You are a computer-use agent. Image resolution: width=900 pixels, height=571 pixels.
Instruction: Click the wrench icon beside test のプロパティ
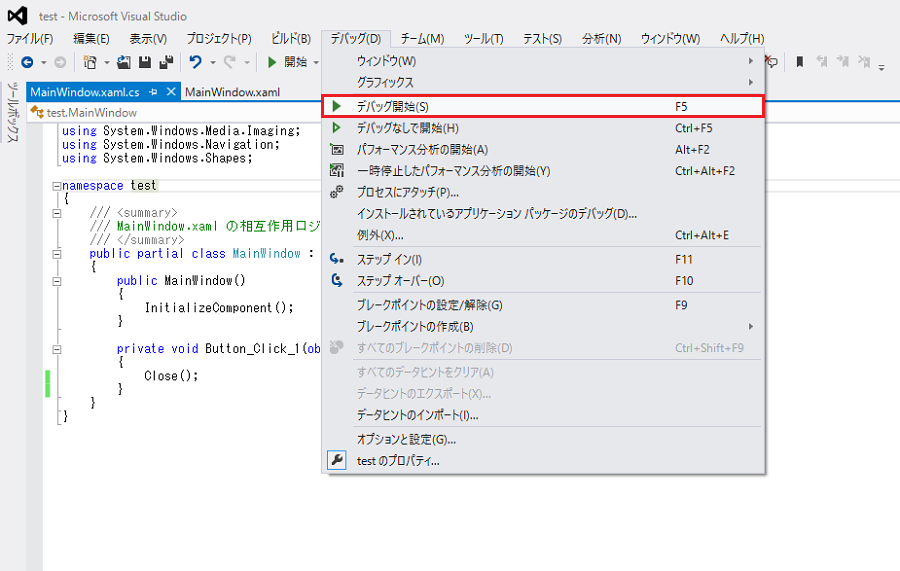(x=337, y=460)
